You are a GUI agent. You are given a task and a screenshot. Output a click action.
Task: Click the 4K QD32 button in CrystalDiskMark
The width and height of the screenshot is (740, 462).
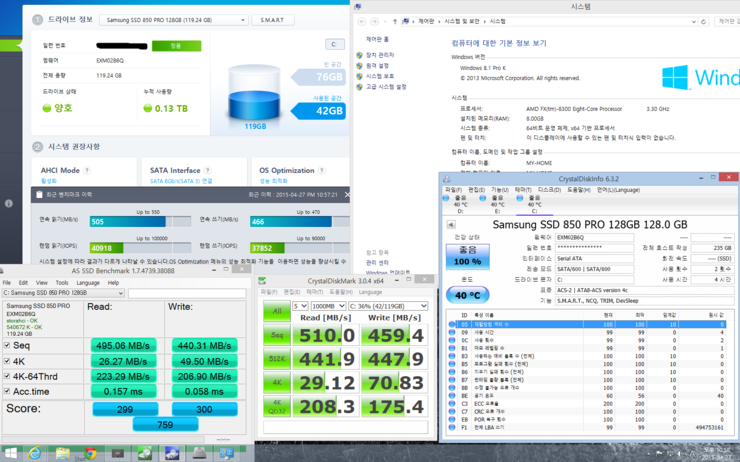pyautogui.click(x=277, y=406)
